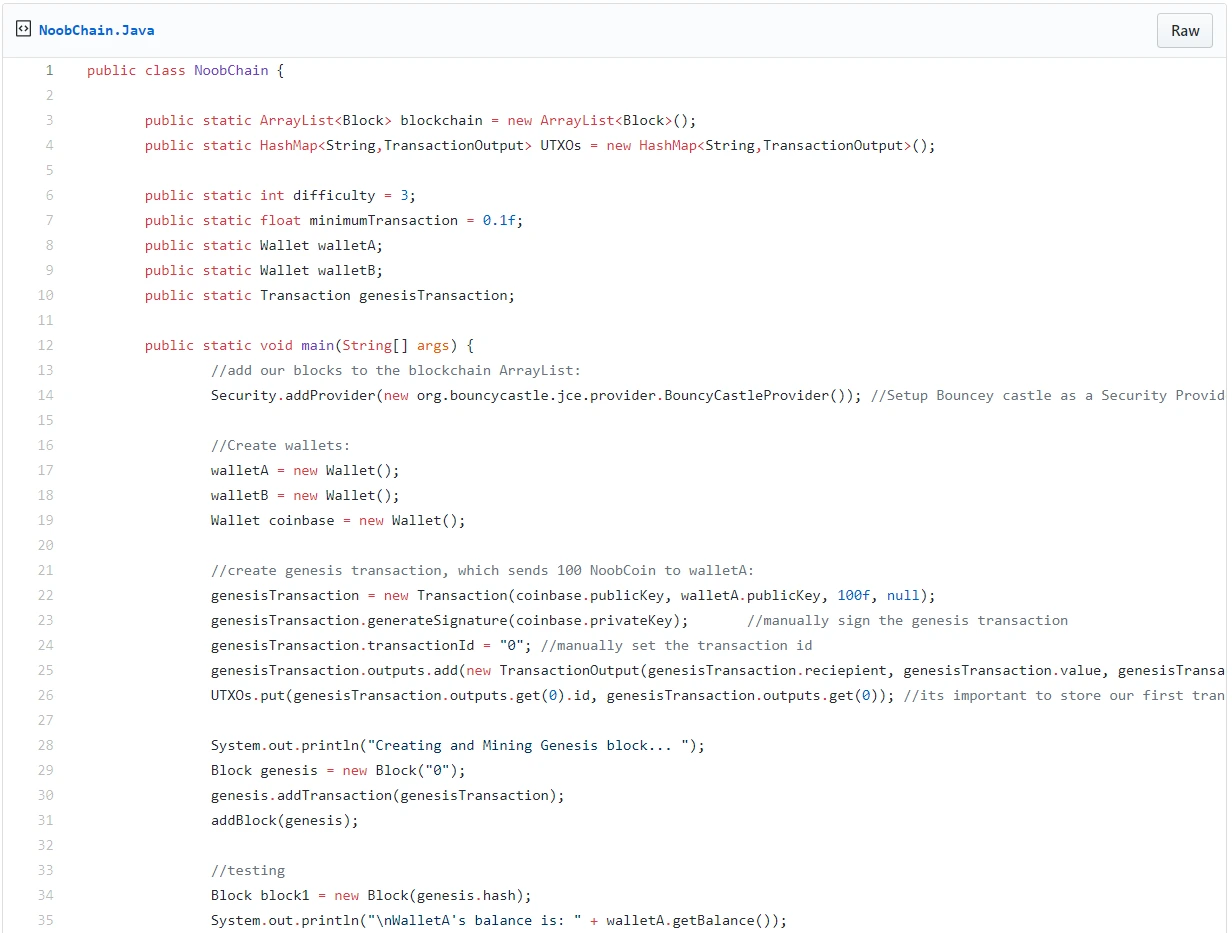
Task: Select line number 12
Action: pos(46,345)
